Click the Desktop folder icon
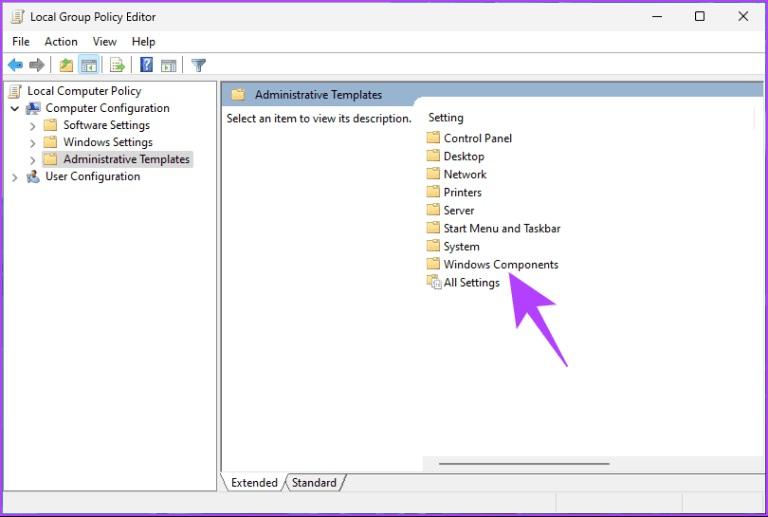Image resolution: width=768 pixels, height=517 pixels. (x=433, y=156)
